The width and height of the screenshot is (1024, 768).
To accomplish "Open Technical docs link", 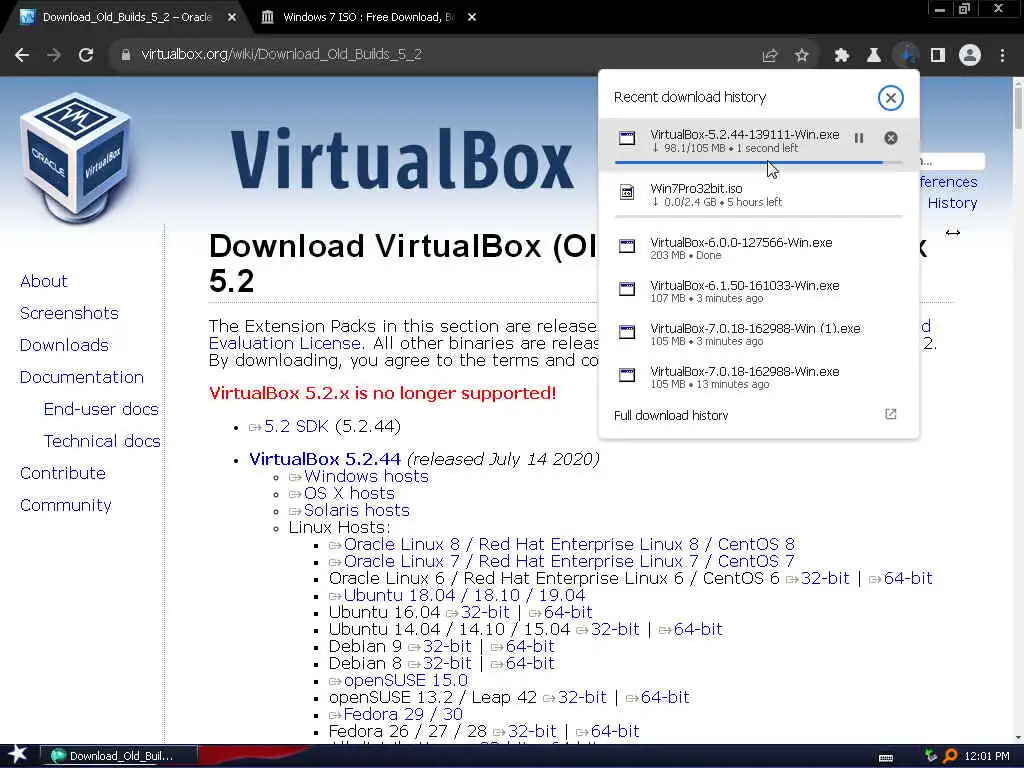I will [x=102, y=441].
